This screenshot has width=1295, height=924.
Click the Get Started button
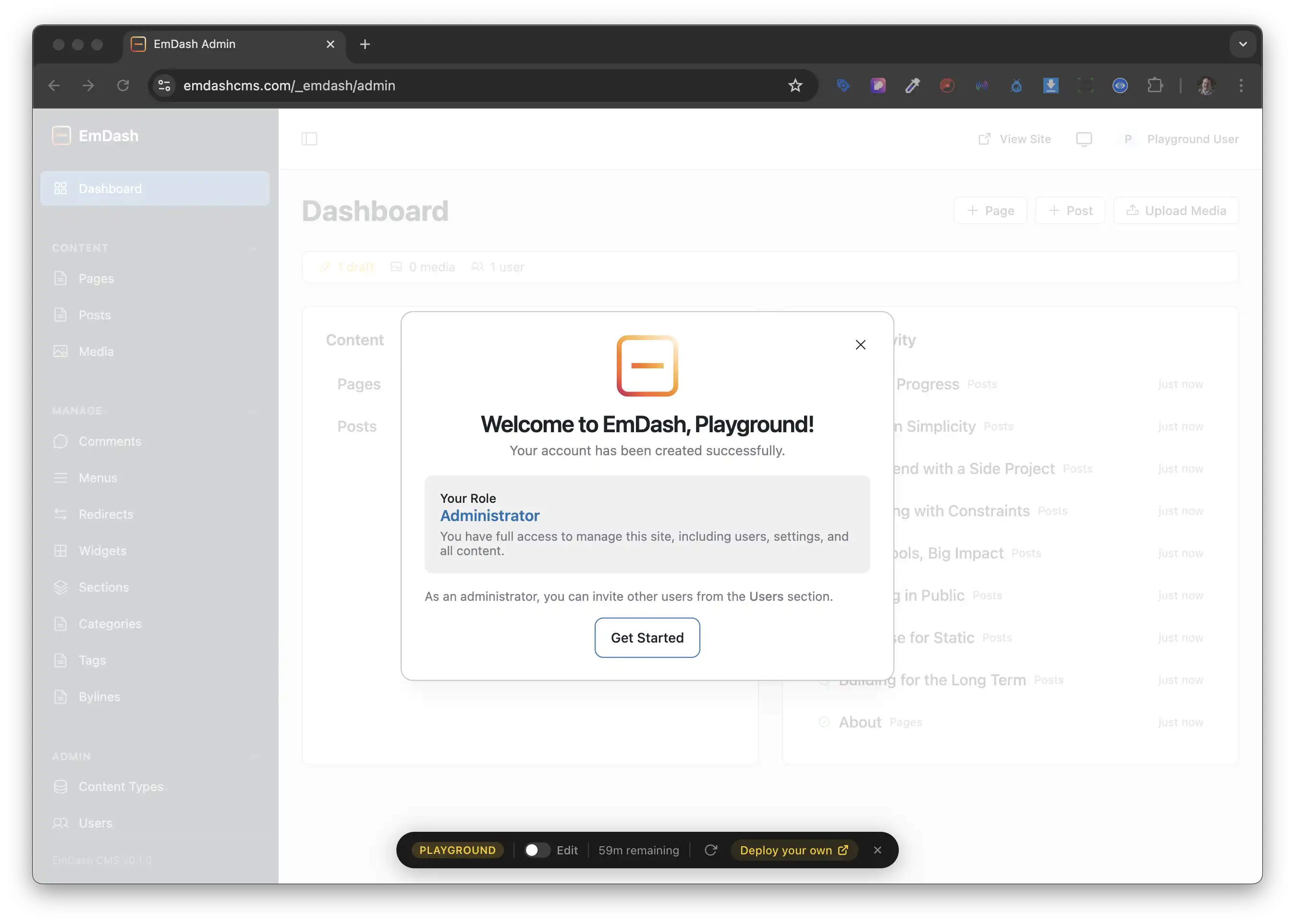pos(647,638)
